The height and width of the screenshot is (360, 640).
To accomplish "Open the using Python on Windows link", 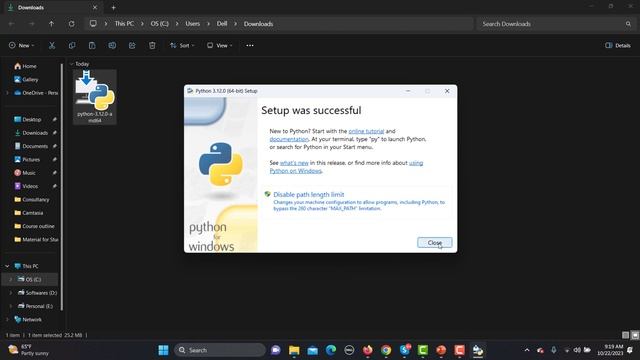I will 346,167.
